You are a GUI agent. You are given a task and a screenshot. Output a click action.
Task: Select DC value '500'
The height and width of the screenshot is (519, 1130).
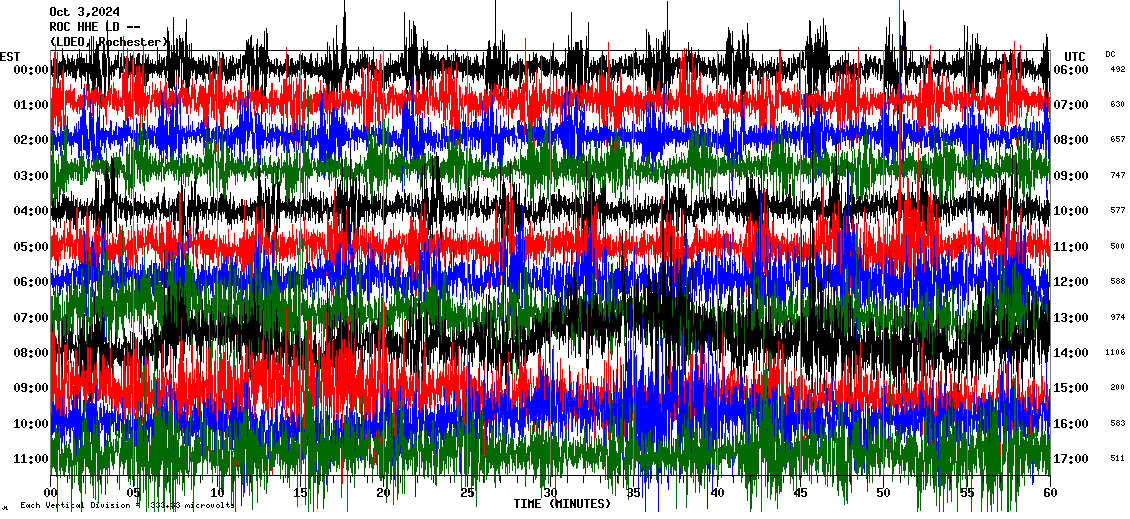1118,246
